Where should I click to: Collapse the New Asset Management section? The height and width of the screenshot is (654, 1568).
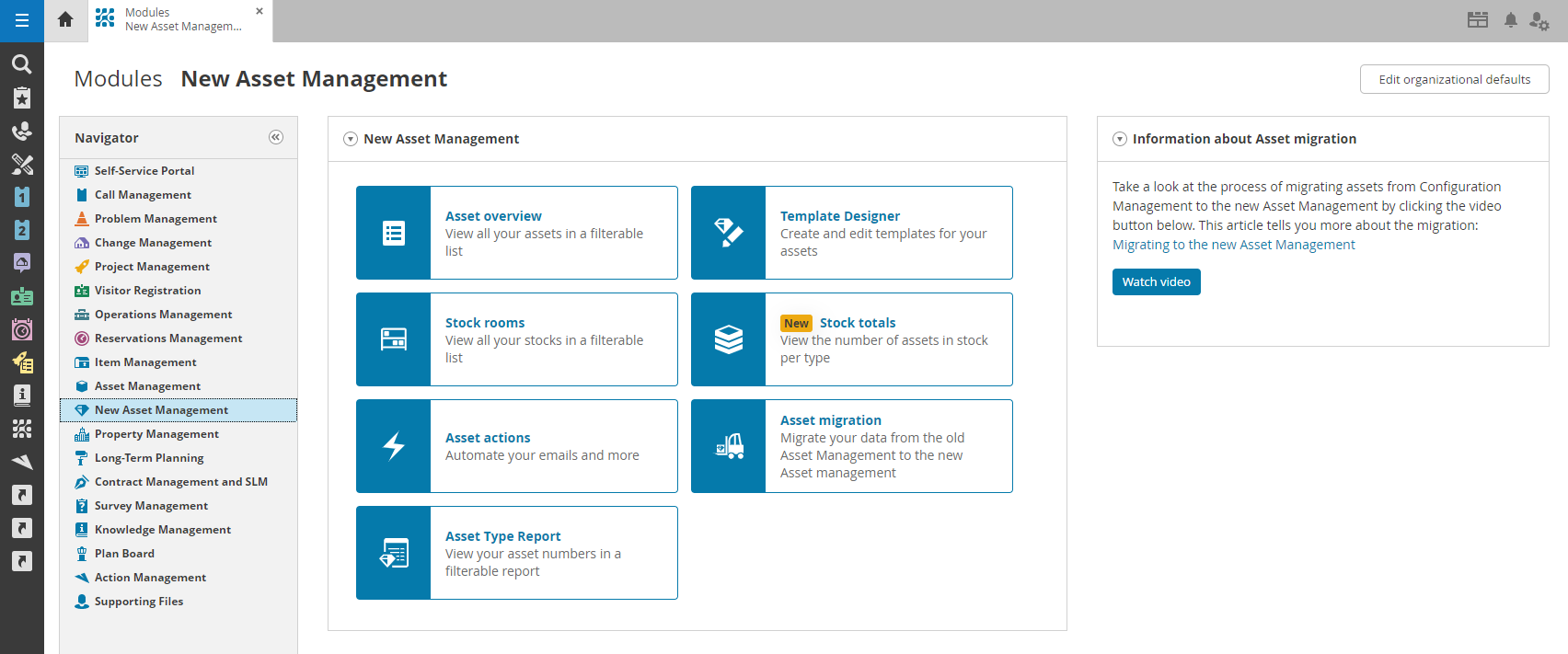(351, 139)
